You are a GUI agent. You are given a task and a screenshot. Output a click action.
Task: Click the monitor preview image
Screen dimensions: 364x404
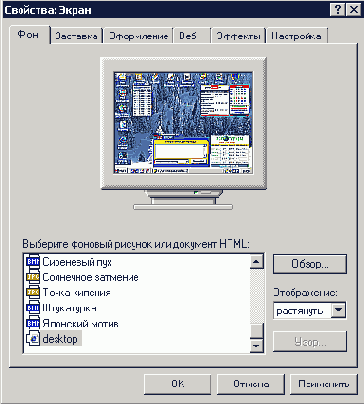point(183,123)
